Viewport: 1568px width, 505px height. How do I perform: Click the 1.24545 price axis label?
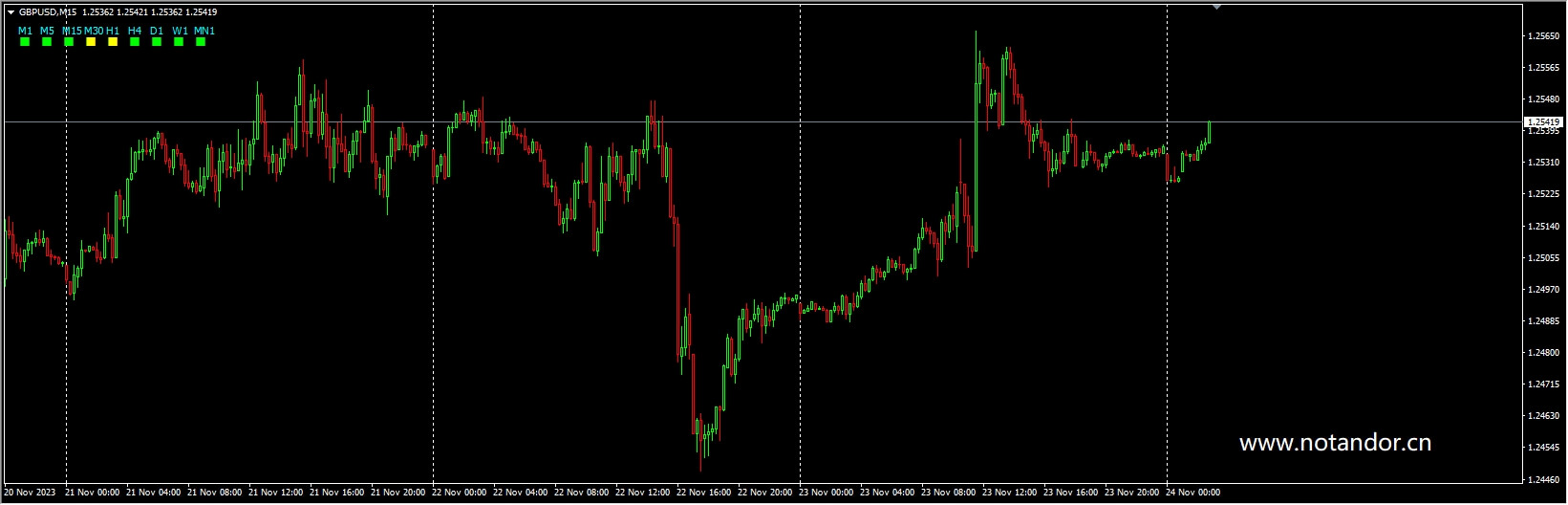[x=1544, y=448]
